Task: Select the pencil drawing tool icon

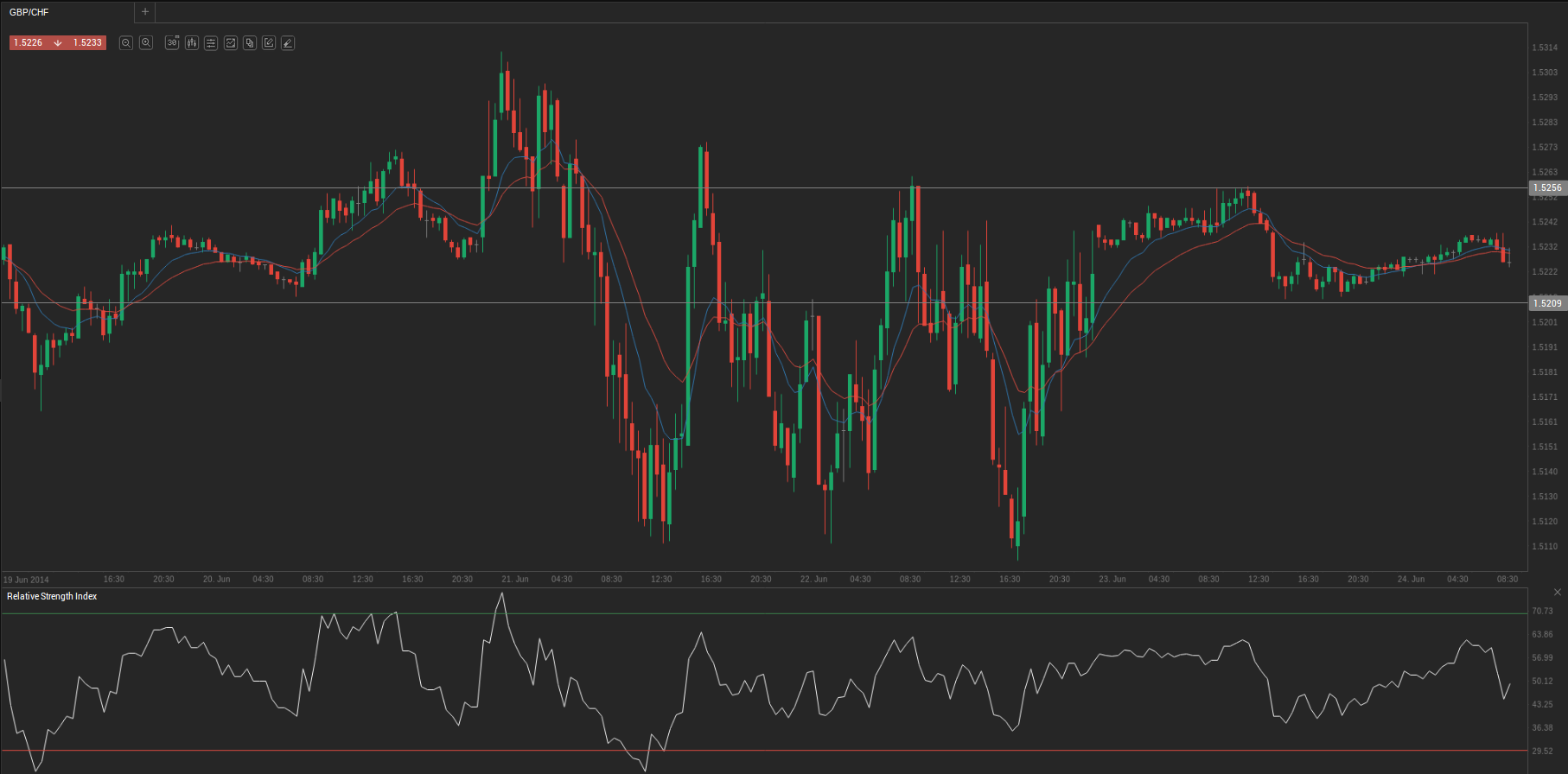Action: (x=288, y=43)
